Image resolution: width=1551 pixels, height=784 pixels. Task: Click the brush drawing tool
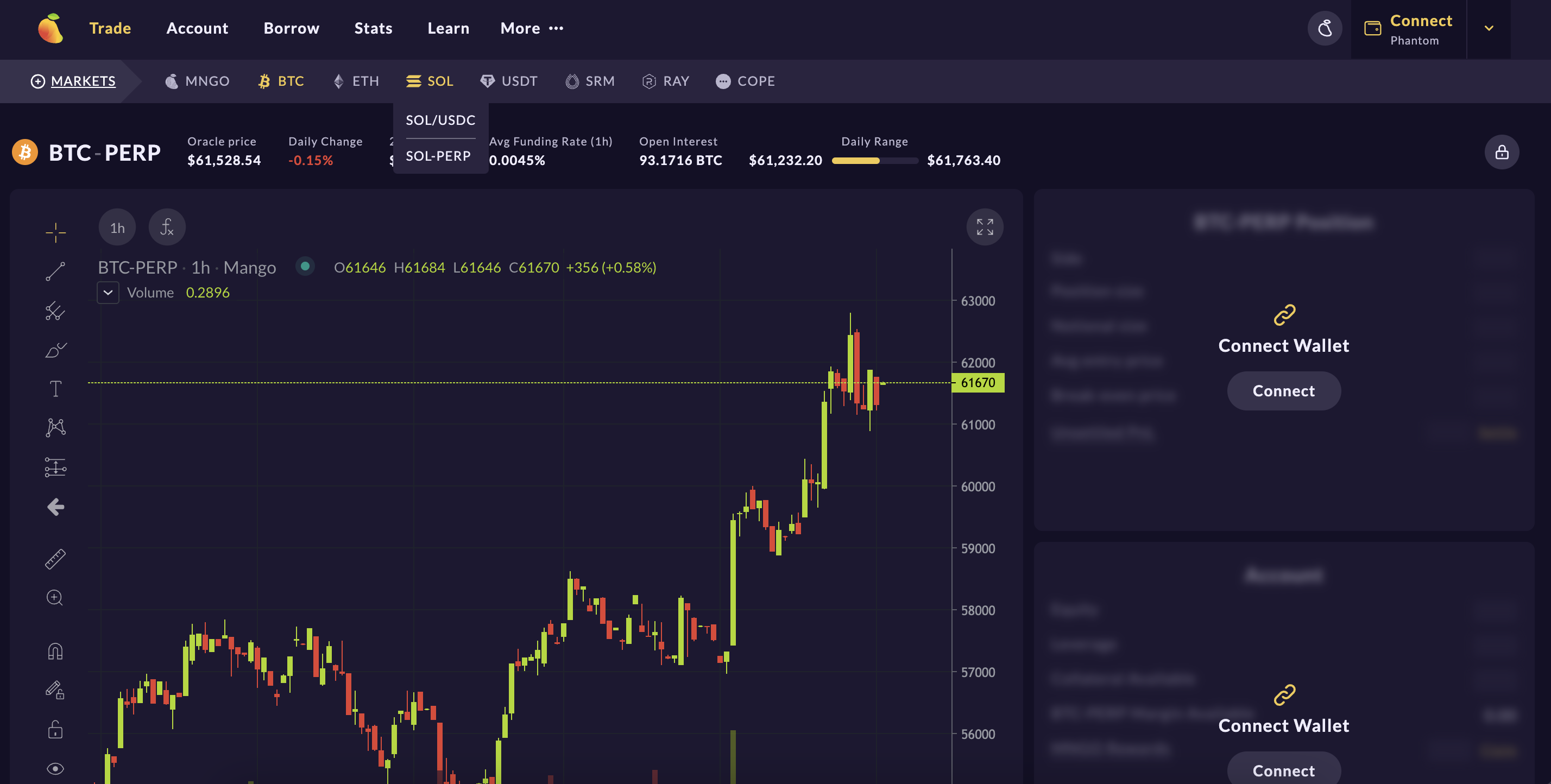(55, 350)
